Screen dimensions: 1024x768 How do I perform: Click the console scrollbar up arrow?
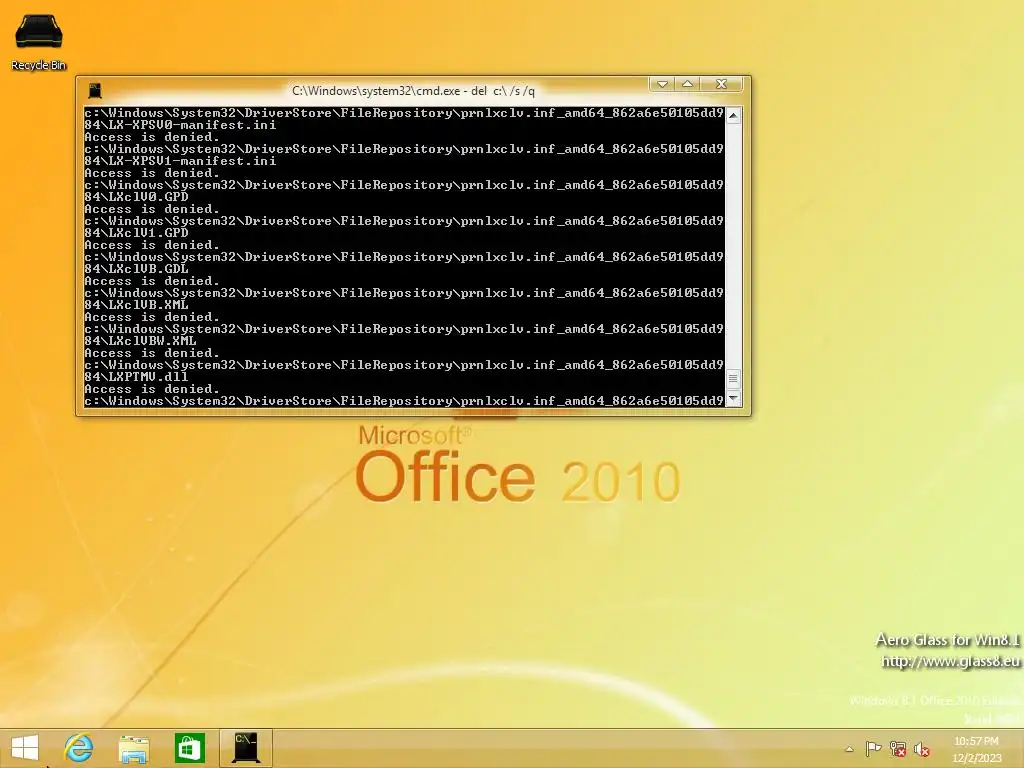pyautogui.click(x=733, y=116)
